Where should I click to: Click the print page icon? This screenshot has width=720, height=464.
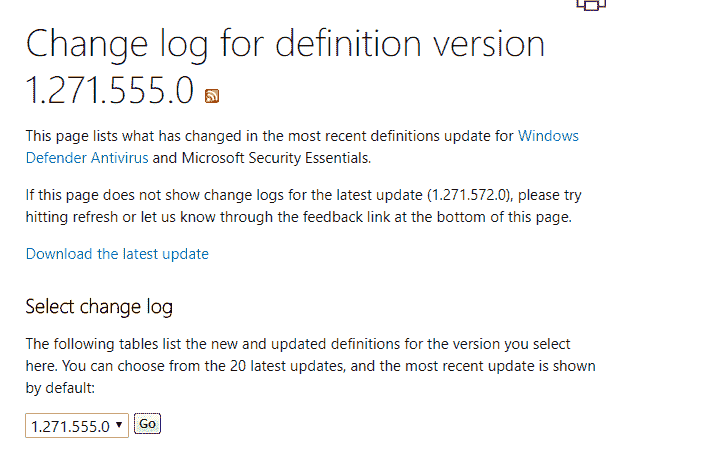click(x=591, y=5)
